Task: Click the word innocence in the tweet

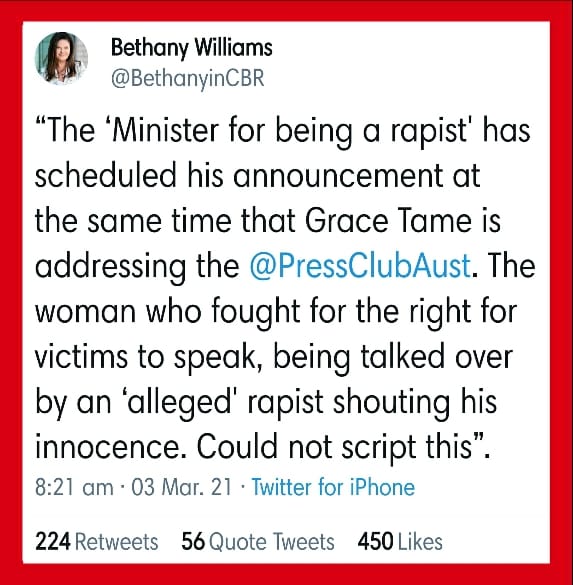Action: 108,447
